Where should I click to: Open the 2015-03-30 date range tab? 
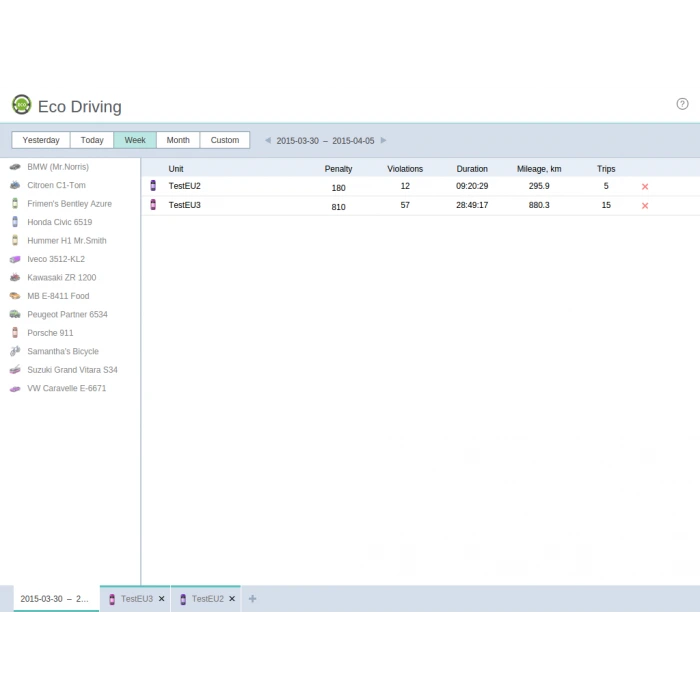pyautogui.click(x=54, y=599)
